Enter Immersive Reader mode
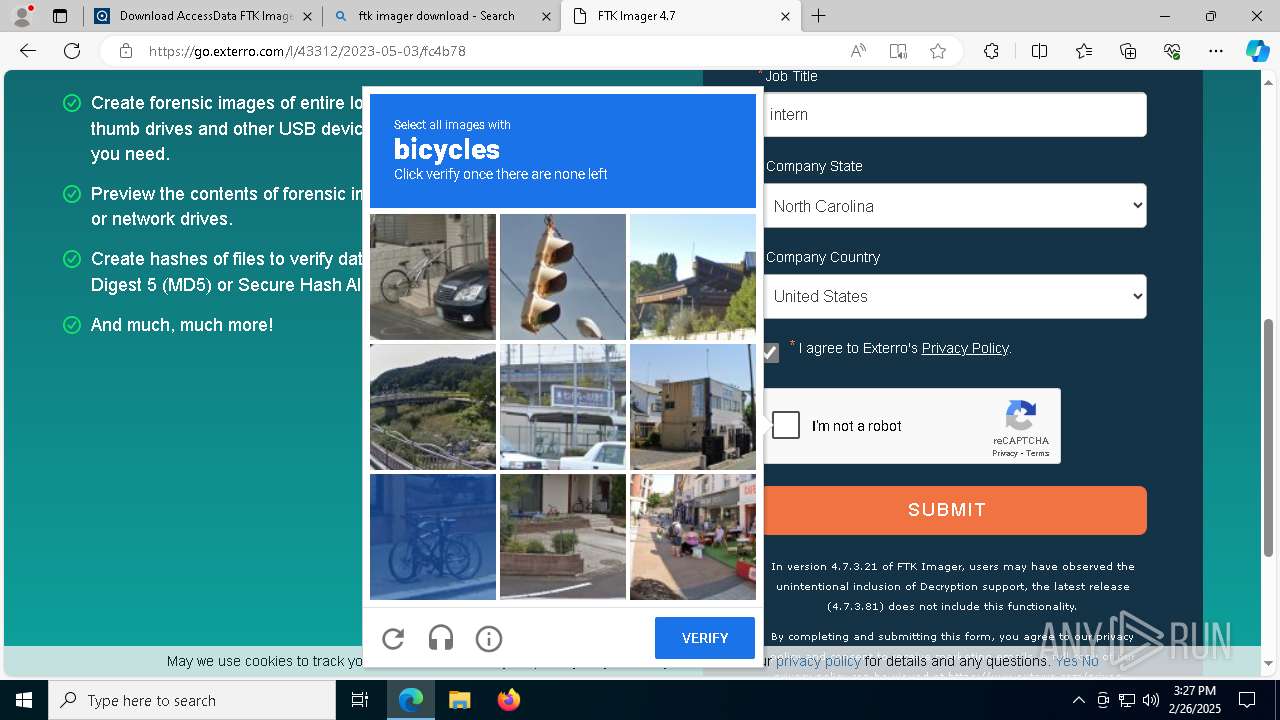 (898, 51)
